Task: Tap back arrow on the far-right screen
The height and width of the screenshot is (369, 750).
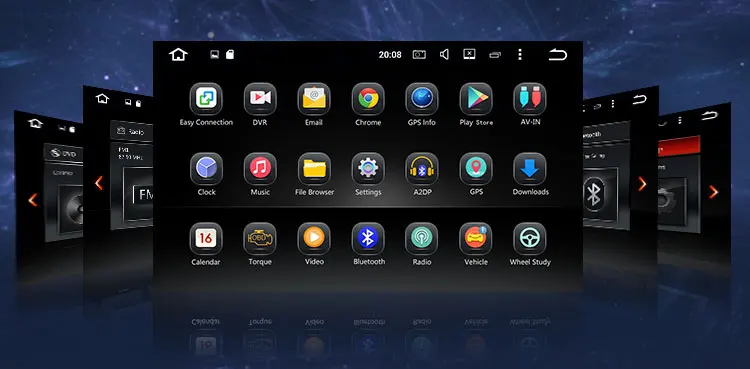Action: (710, 115)
